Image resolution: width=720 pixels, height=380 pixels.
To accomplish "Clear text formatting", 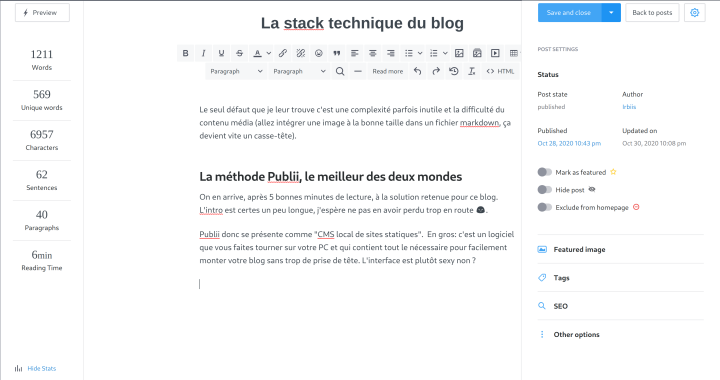I will coord(472,71).
